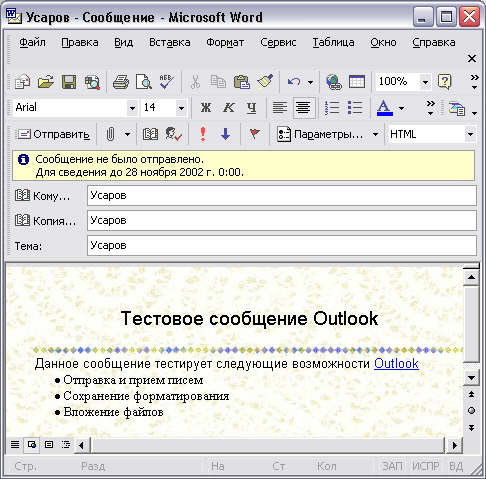Click the Параметры options button
486x479 pixels.
(x=320, y=134)
